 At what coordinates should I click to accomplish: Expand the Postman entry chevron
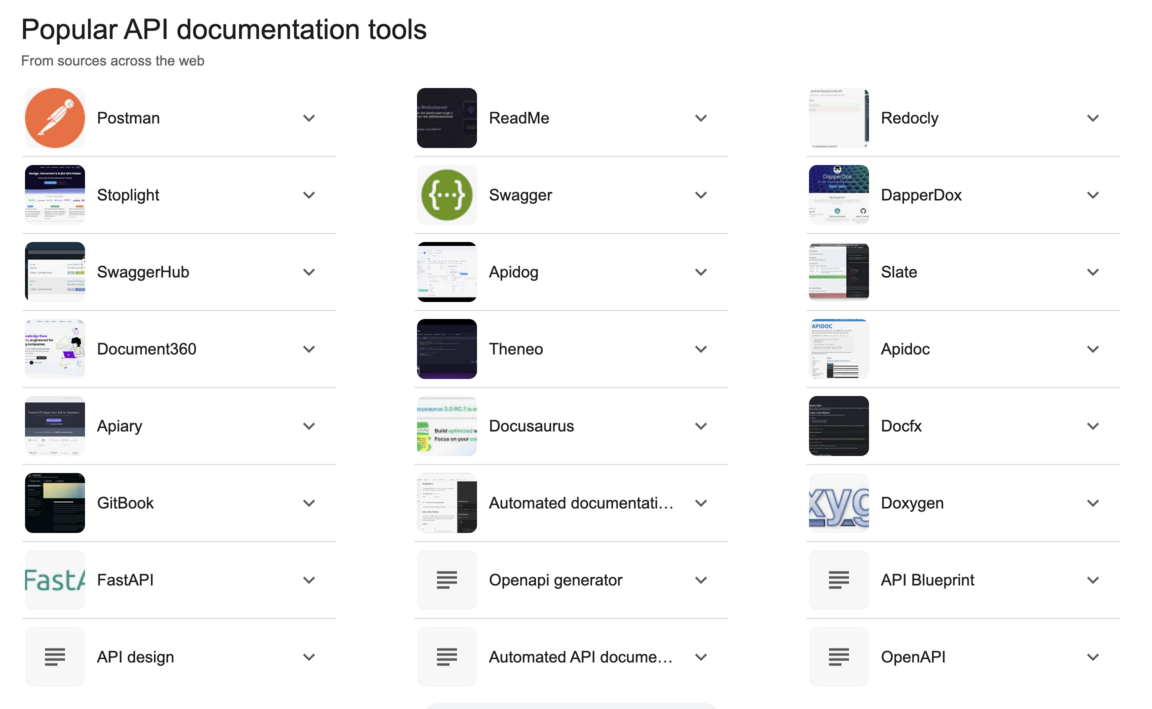coord(309,118)
